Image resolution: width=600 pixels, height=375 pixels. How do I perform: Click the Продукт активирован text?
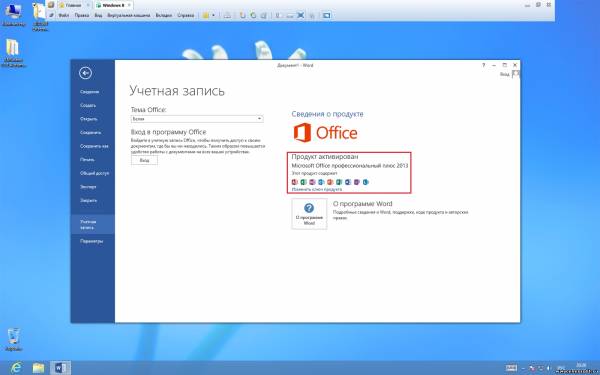pos(325,157)
